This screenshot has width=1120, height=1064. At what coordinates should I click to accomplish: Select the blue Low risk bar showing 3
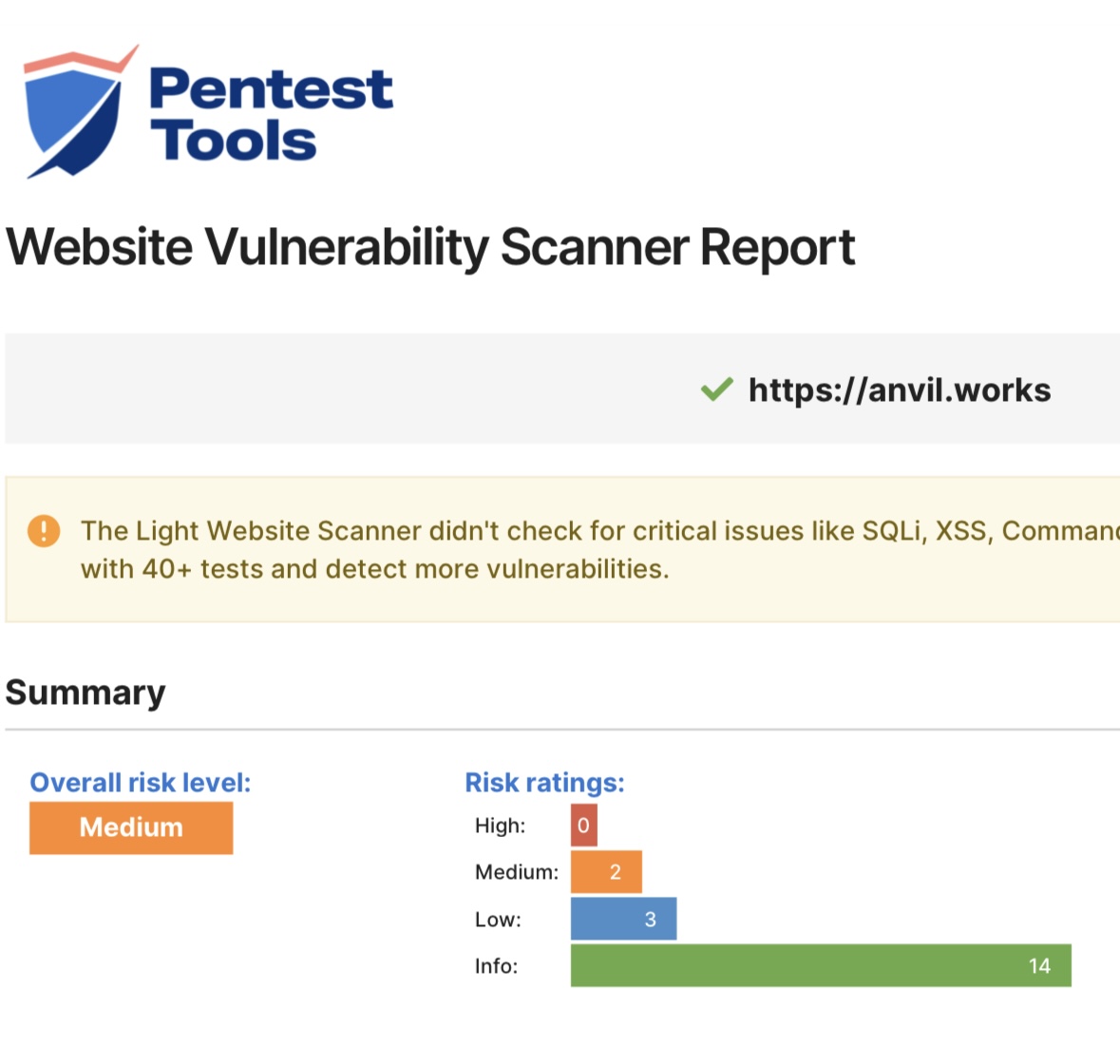(x=623, y=919)
